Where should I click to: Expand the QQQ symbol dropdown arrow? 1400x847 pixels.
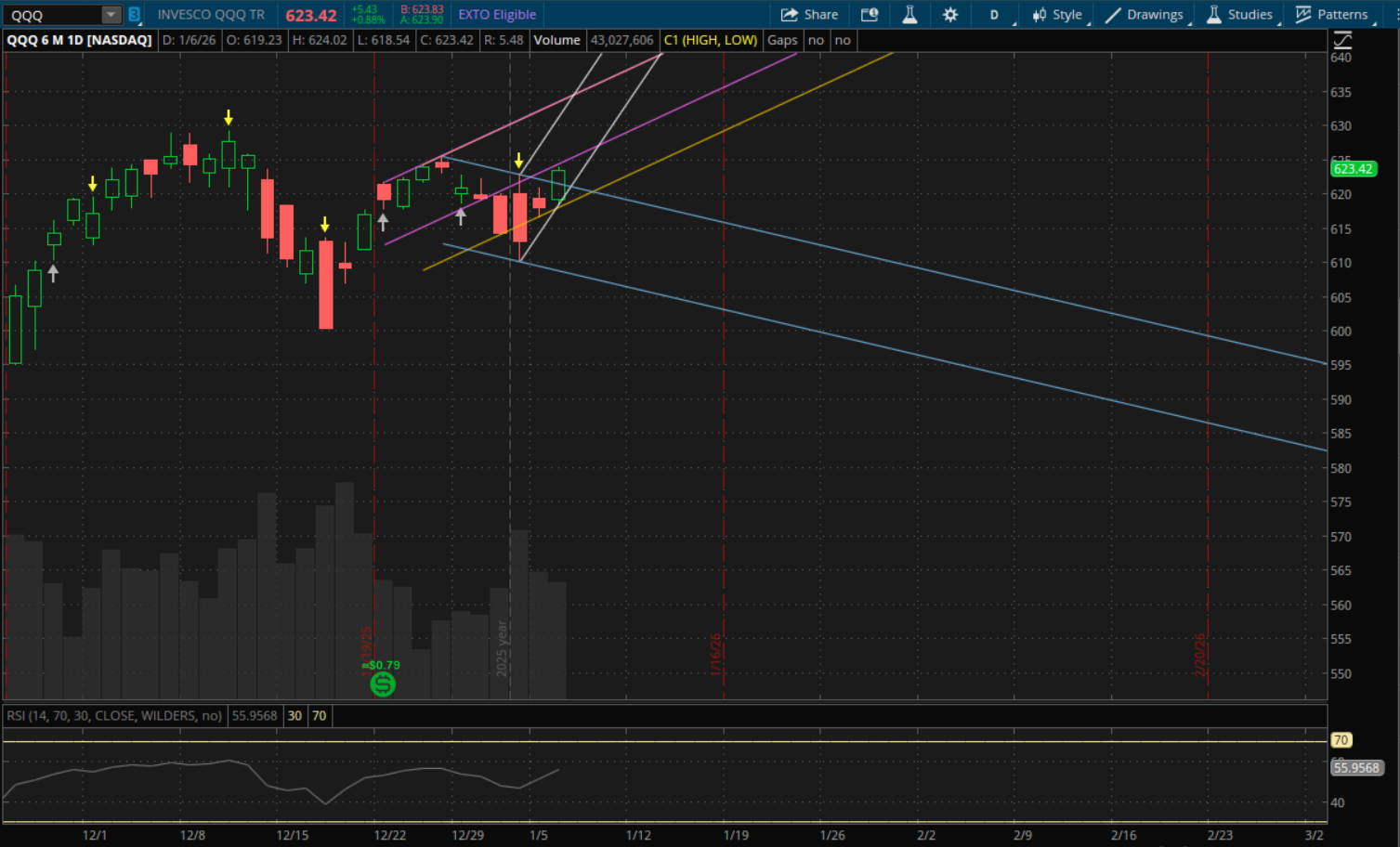(x=111, y=15)
